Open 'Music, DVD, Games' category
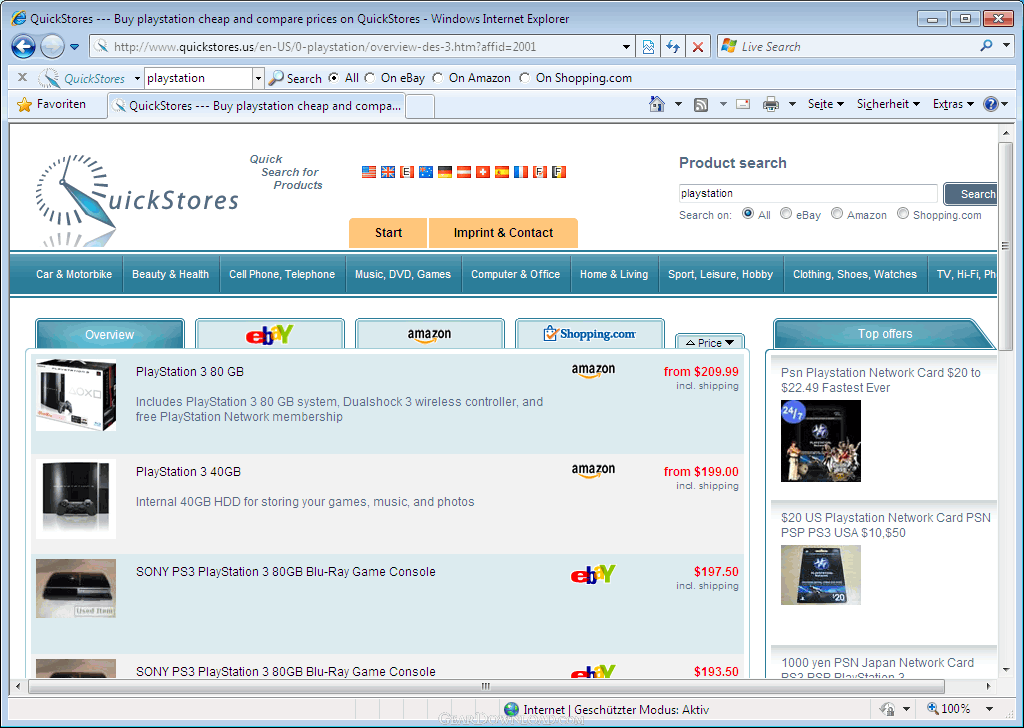 coord(403,274)
